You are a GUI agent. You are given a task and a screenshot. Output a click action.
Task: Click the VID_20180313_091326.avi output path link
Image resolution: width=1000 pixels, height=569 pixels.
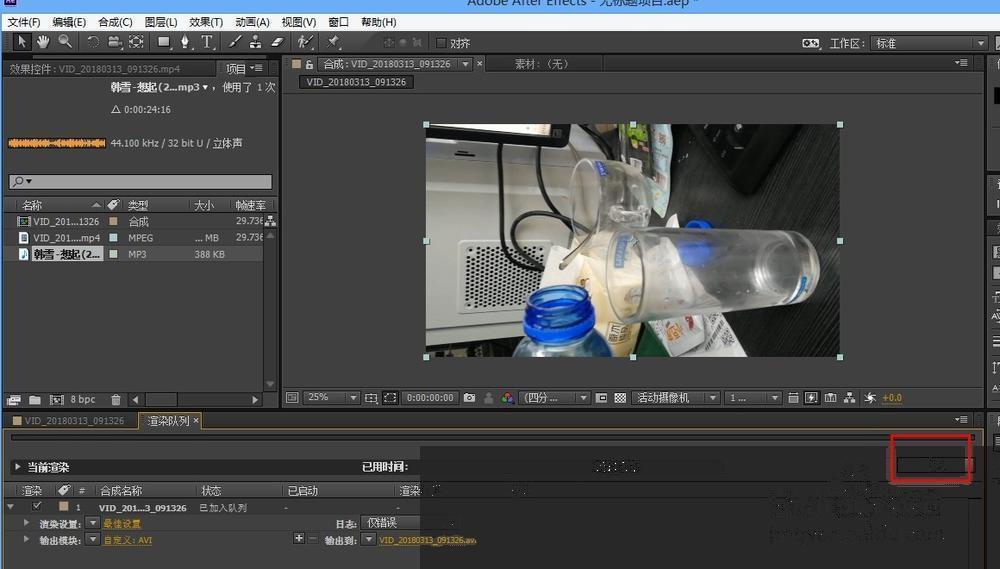point(427,540)
